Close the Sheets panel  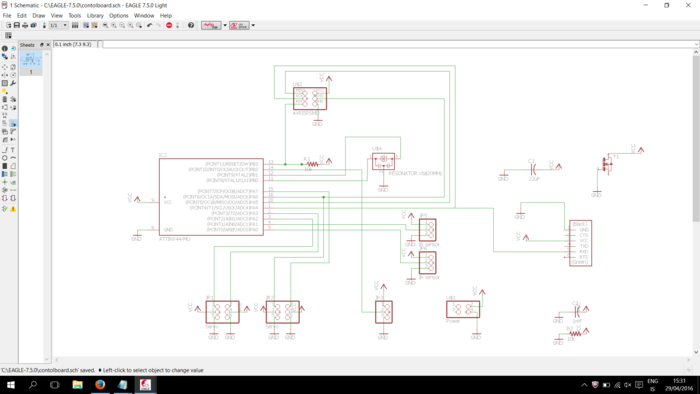coord(48,45)
